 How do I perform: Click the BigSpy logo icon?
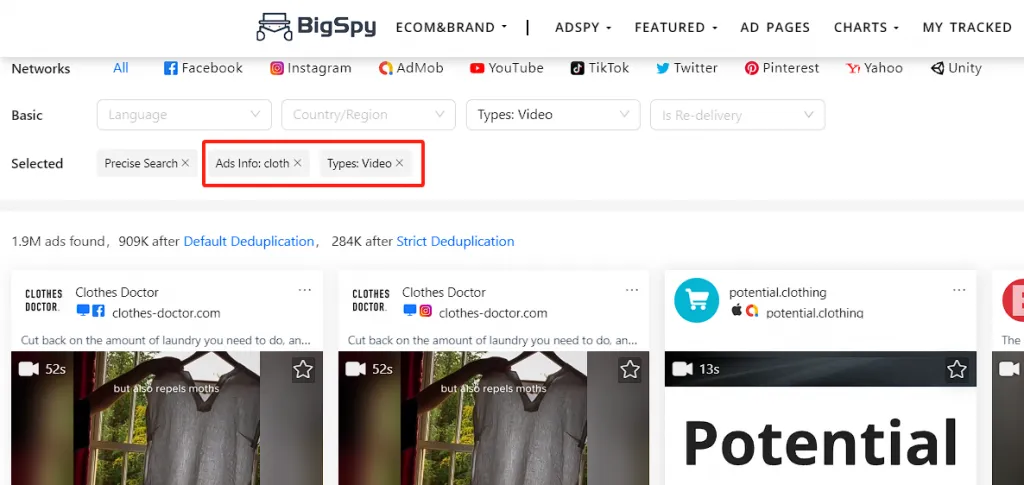[x=273, y=26]
